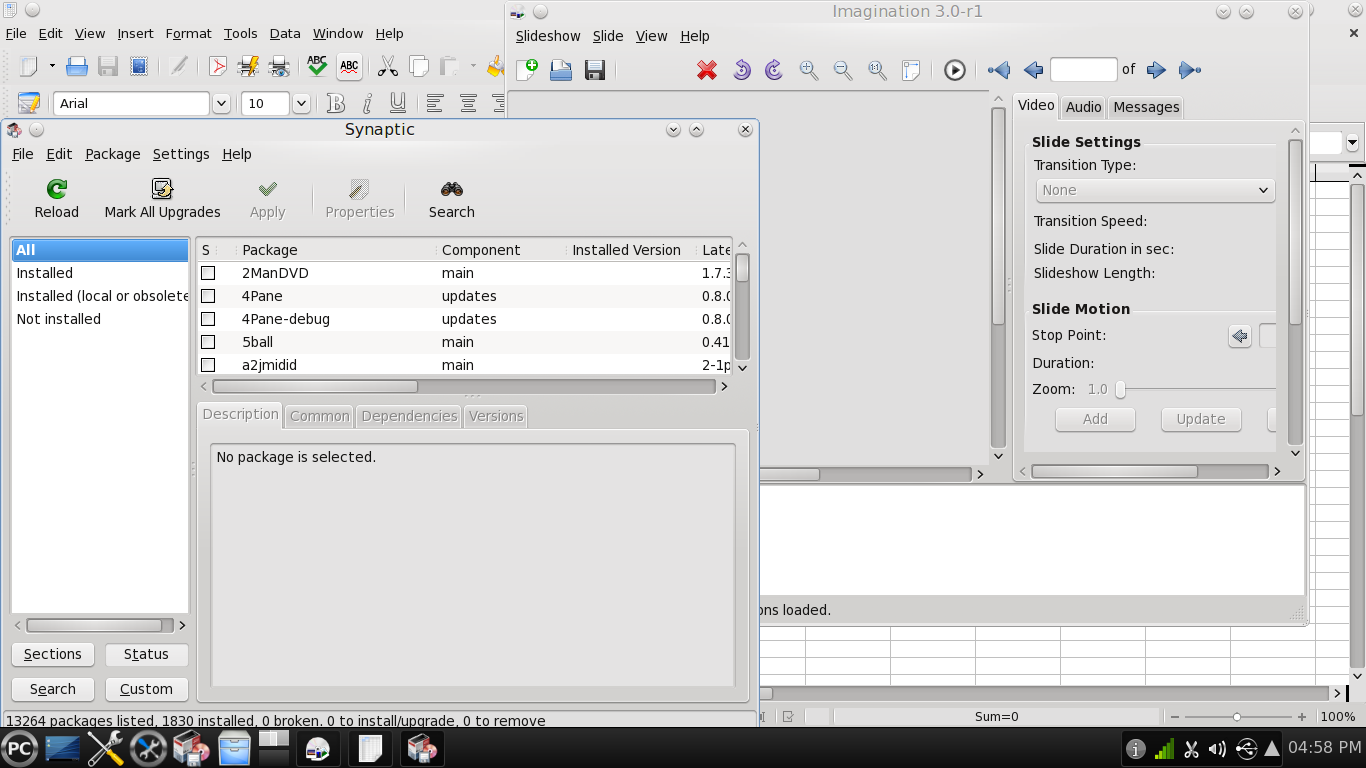Save the slideshow with Imagination's floppy icon

pyautogui.click(x=595, y=70)
